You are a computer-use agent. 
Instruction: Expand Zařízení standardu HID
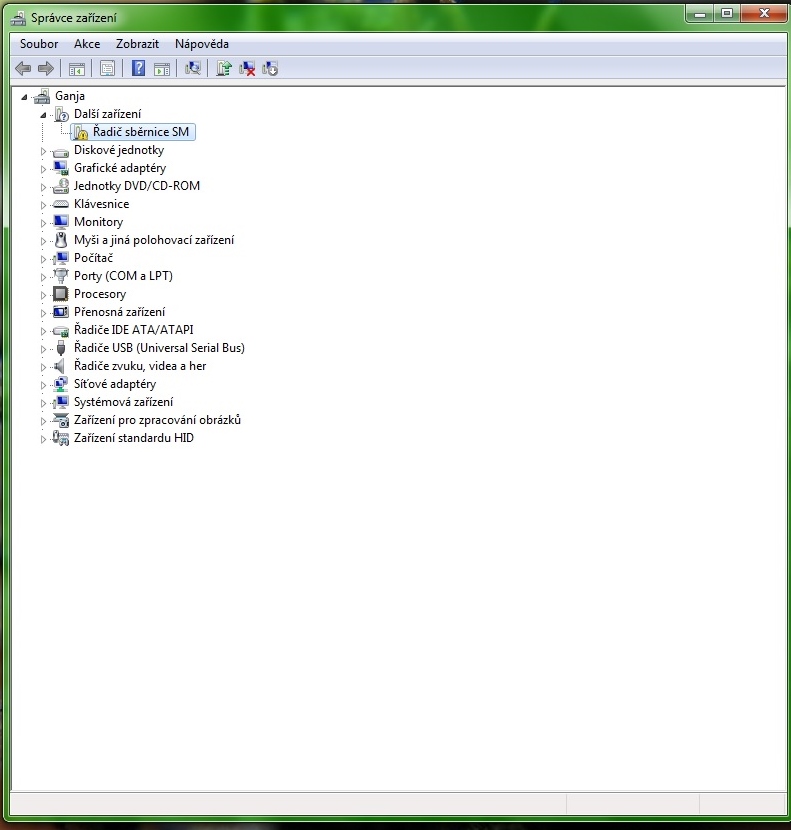pyautogui.click(x=43, y=439)
